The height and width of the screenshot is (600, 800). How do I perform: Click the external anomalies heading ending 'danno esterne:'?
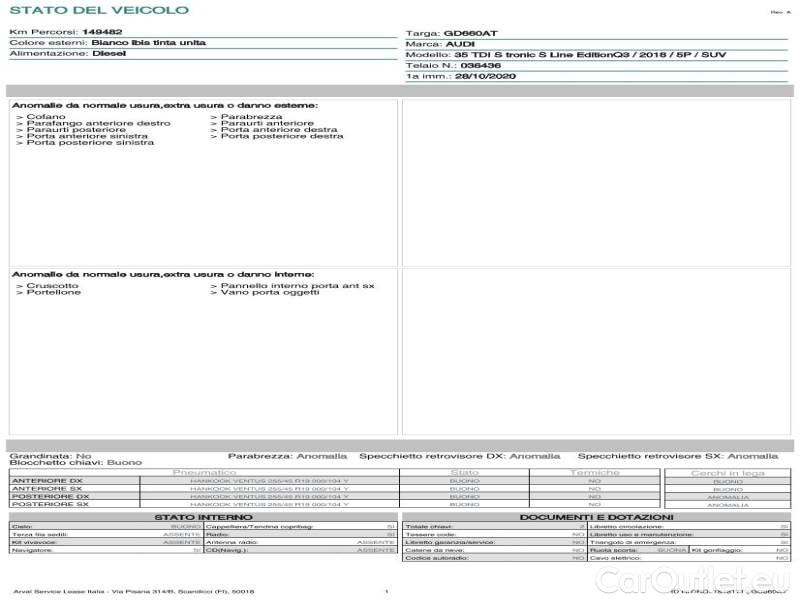tap(165, 105)
